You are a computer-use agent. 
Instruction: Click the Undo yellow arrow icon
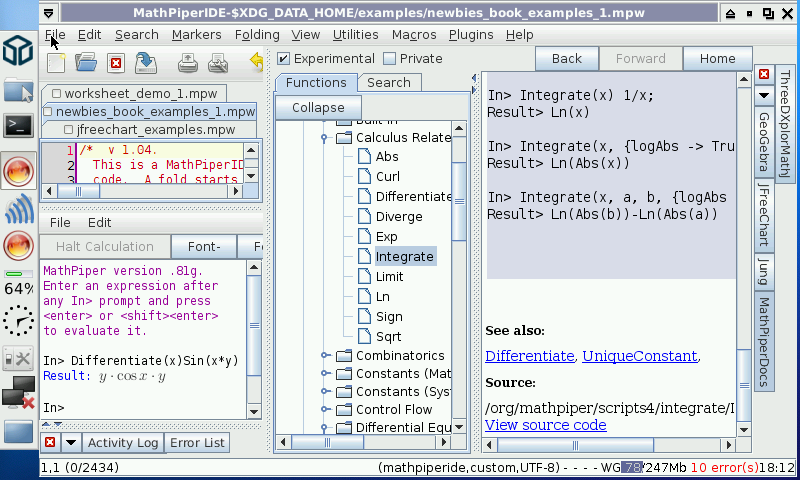[257, 61]
